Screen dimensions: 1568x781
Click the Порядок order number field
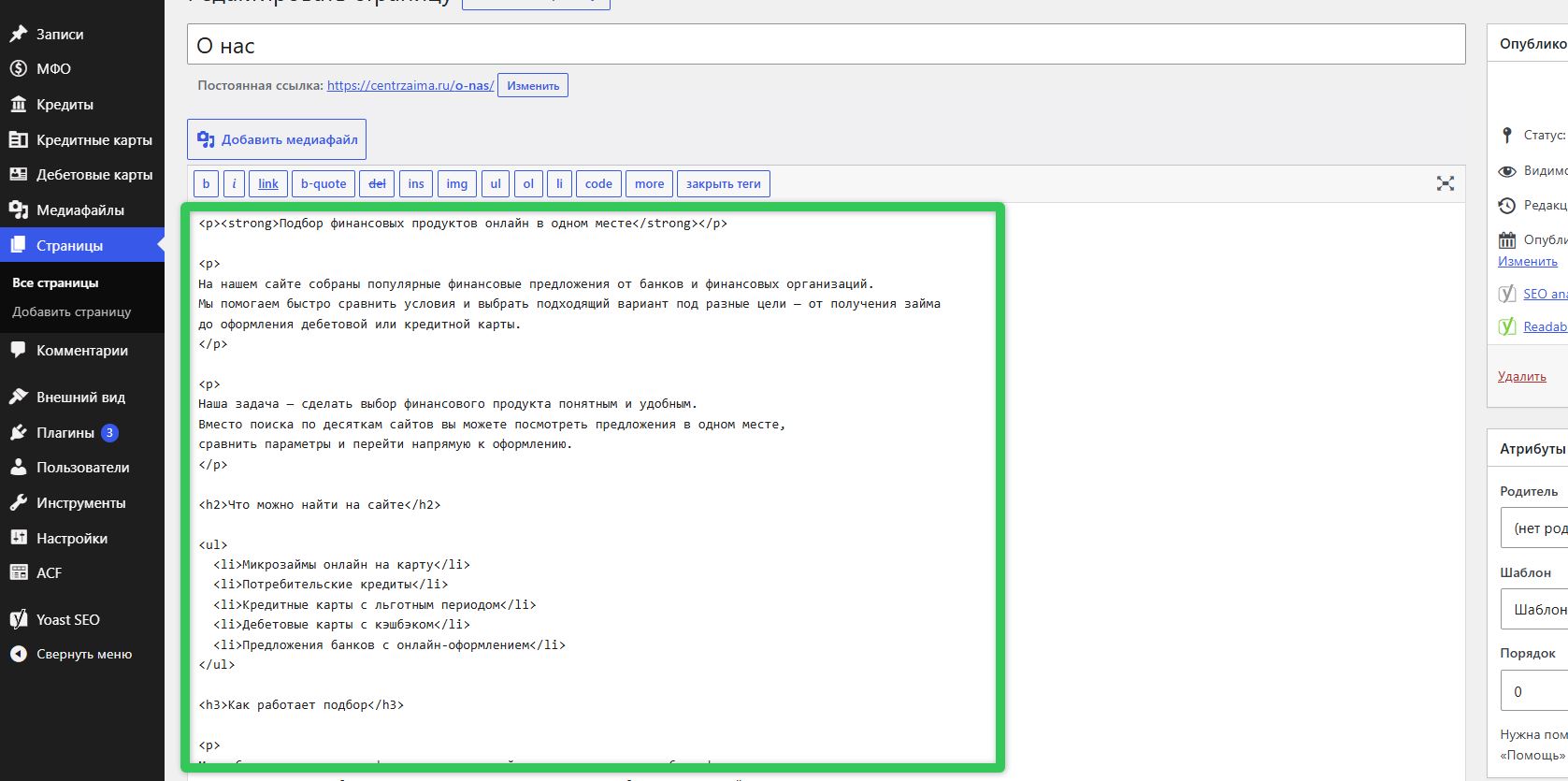click(1534, 691)
